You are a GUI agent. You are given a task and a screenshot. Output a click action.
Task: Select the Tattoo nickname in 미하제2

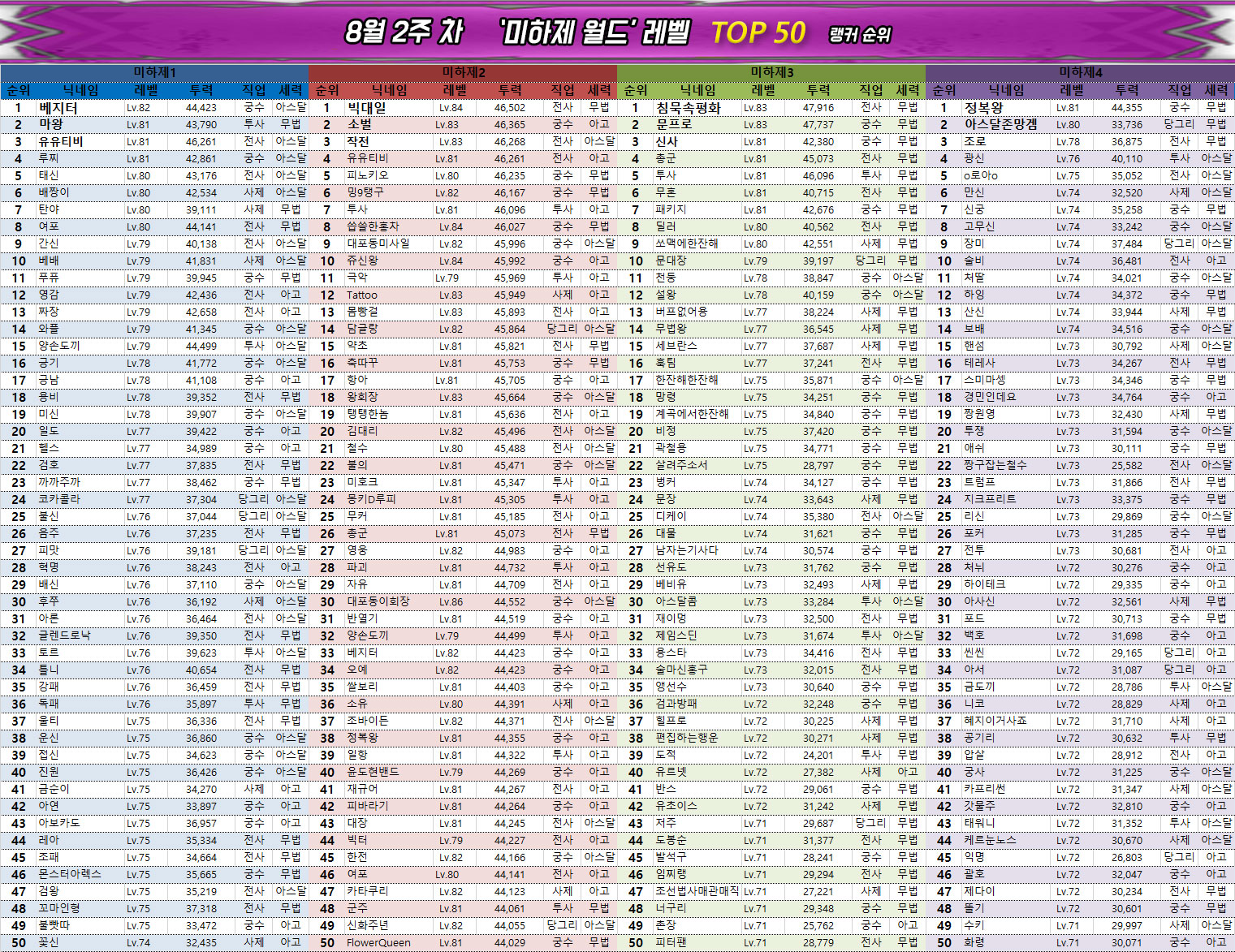(x=362, y=295)
